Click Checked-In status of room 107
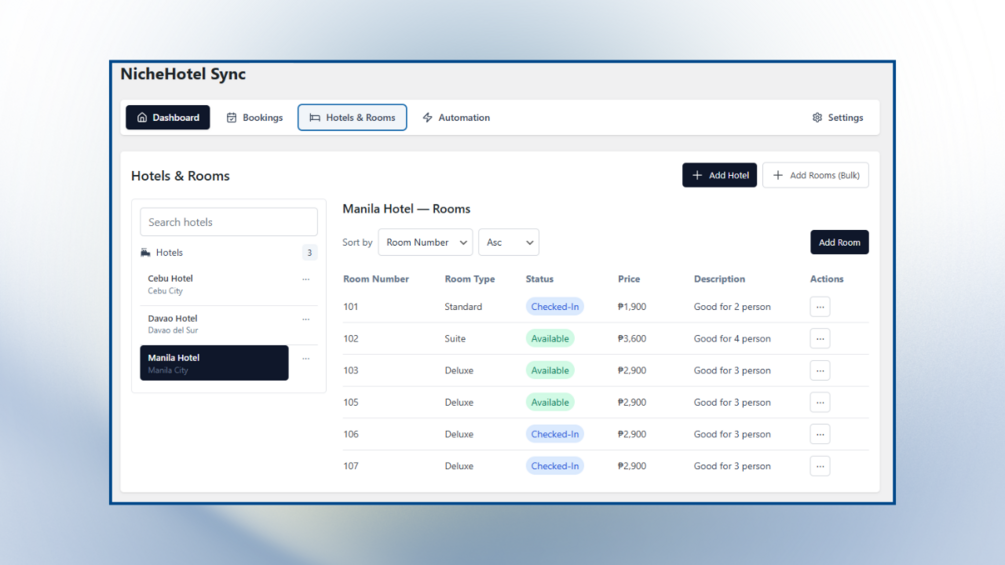This screenshot has height=565, width=1005. click(554, 466)
